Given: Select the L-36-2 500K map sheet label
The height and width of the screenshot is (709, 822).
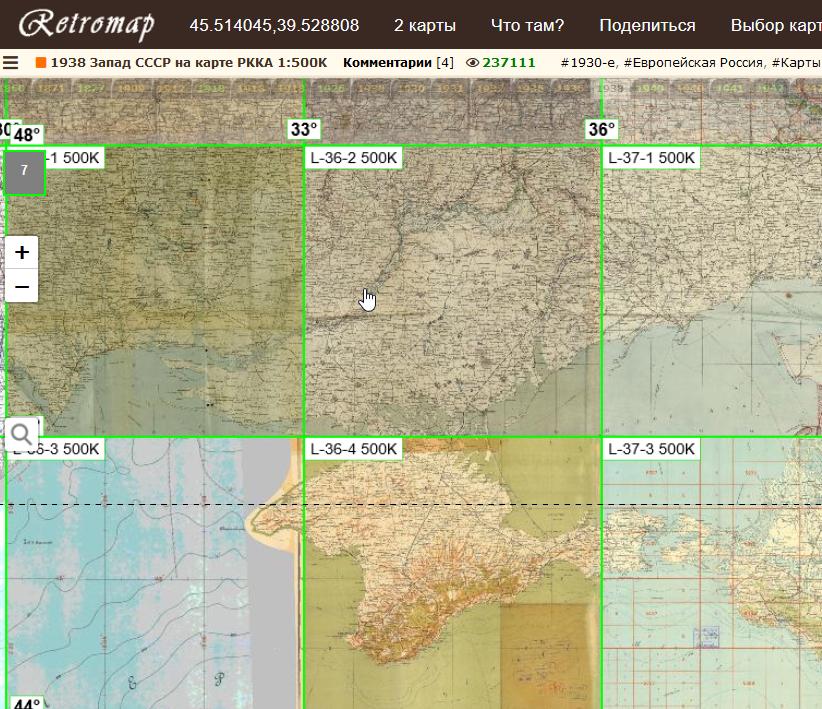Looking at the screenshot, I should point(354,158).
